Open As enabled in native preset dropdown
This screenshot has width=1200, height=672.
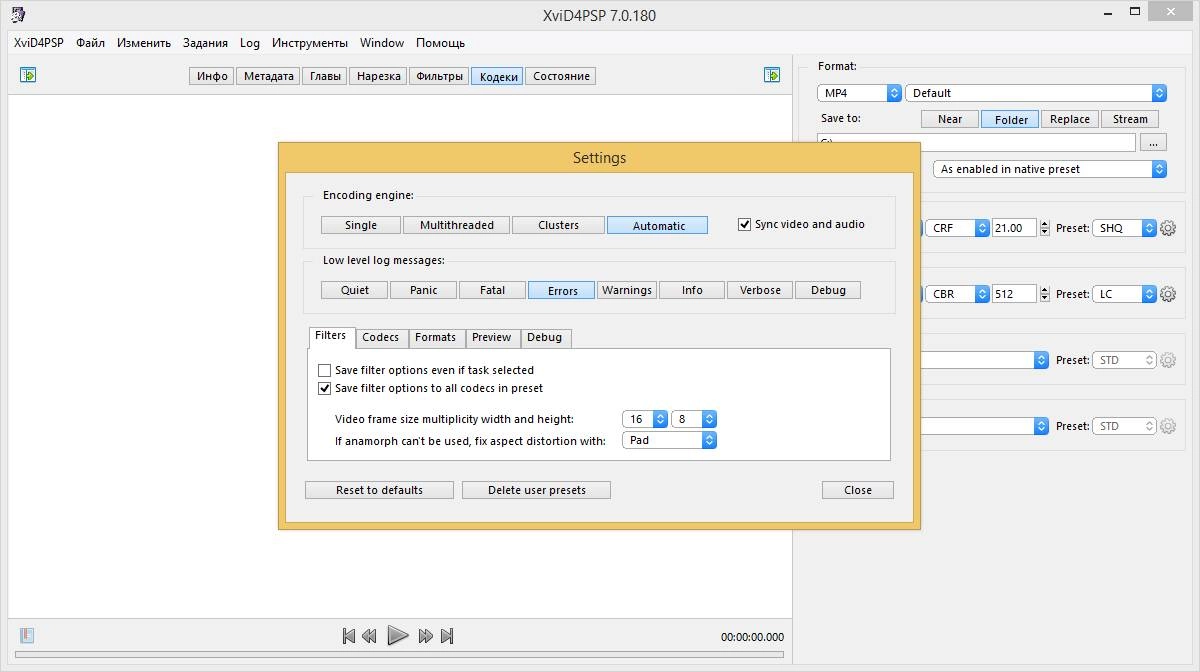pos(1050,169)
